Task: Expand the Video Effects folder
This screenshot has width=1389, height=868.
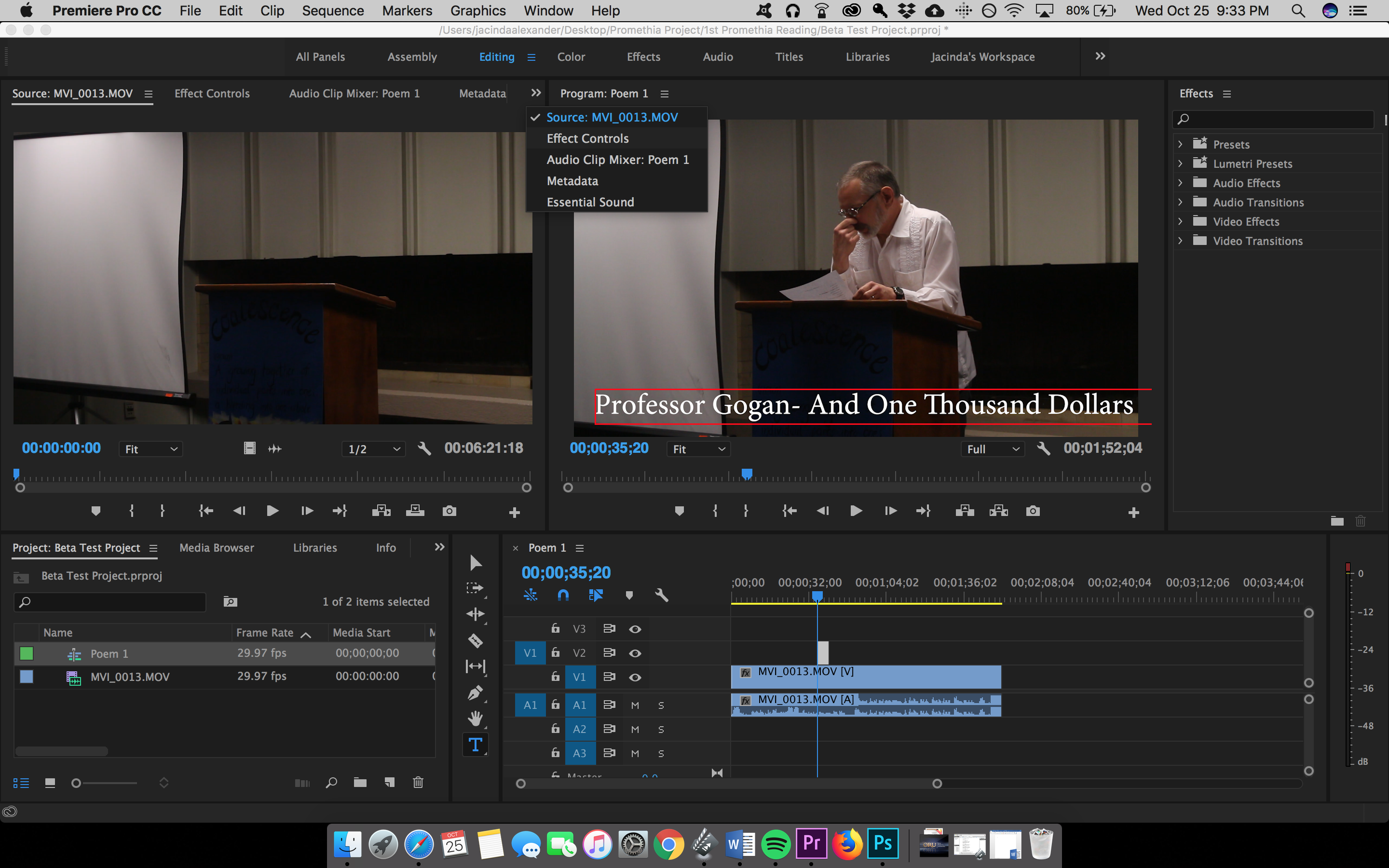Action: [1180, 222]
